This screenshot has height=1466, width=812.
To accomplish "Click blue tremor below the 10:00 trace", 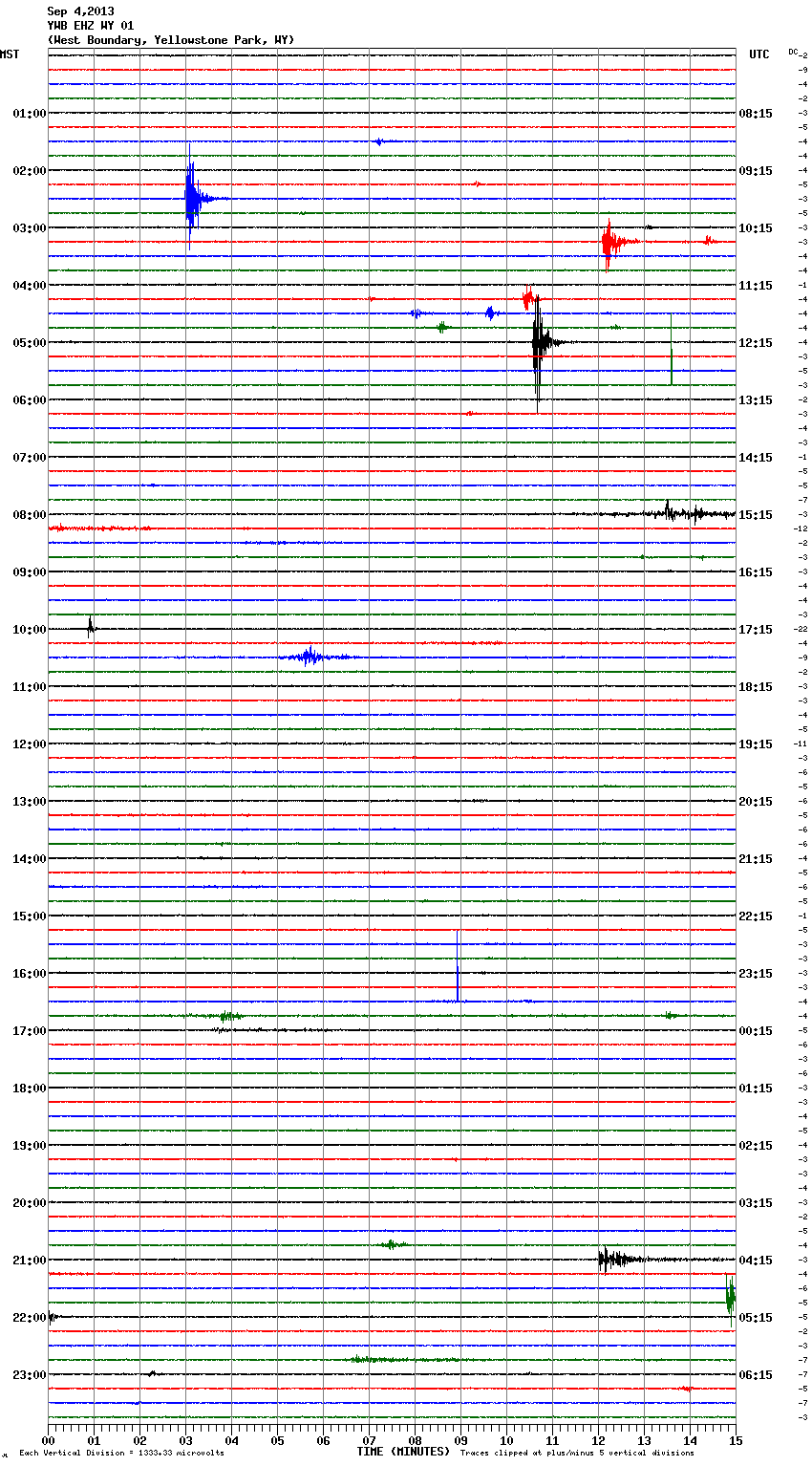I will [310, 657].
